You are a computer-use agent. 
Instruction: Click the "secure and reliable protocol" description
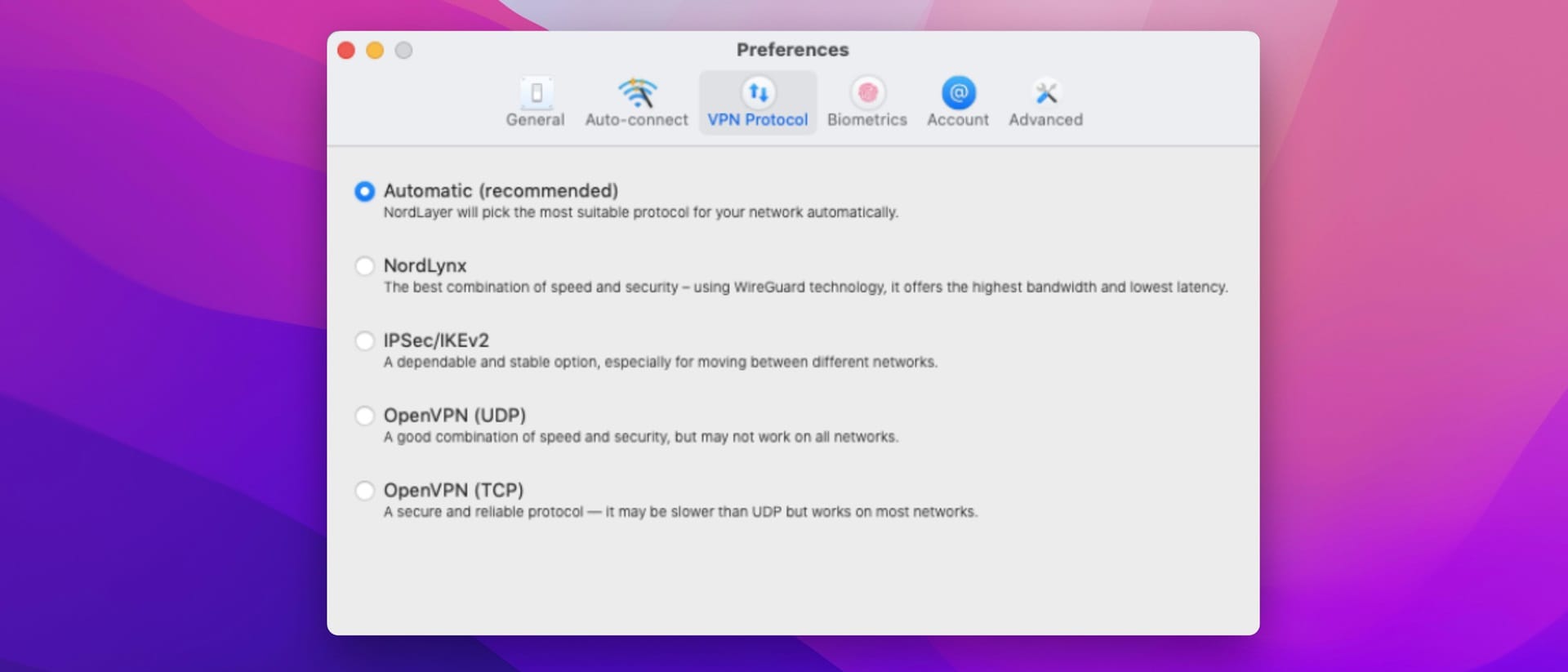tap(680, 512)
